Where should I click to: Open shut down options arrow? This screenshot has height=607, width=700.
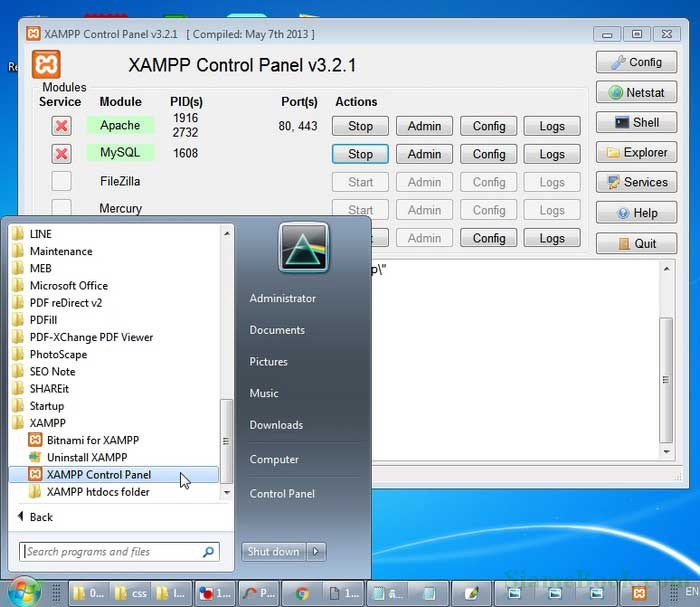(316, 552)
